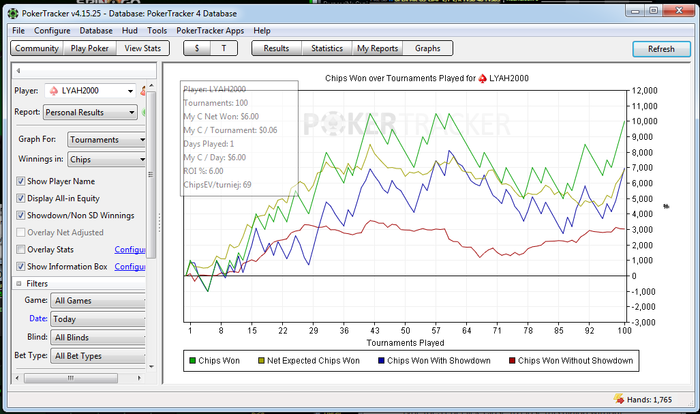Click the green Chips Won legend swatch
700x414 pixels.
pyautogui.click(x=192, y=360)
